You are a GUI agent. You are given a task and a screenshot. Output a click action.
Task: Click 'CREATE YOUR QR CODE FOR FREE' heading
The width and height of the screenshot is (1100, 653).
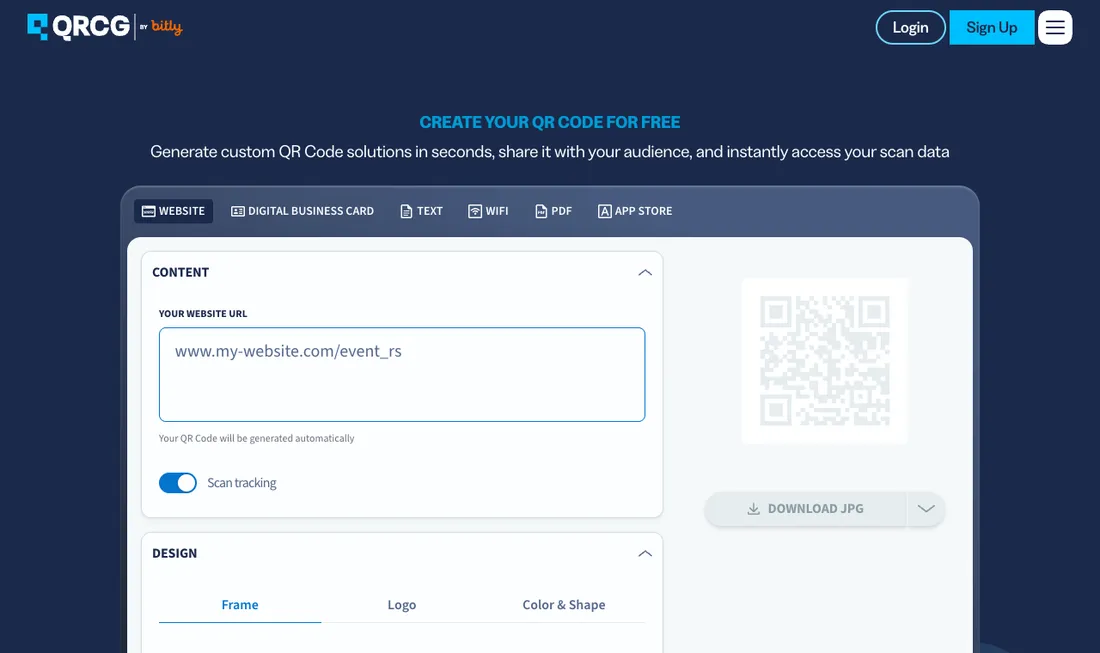click(x=550, y=122)
